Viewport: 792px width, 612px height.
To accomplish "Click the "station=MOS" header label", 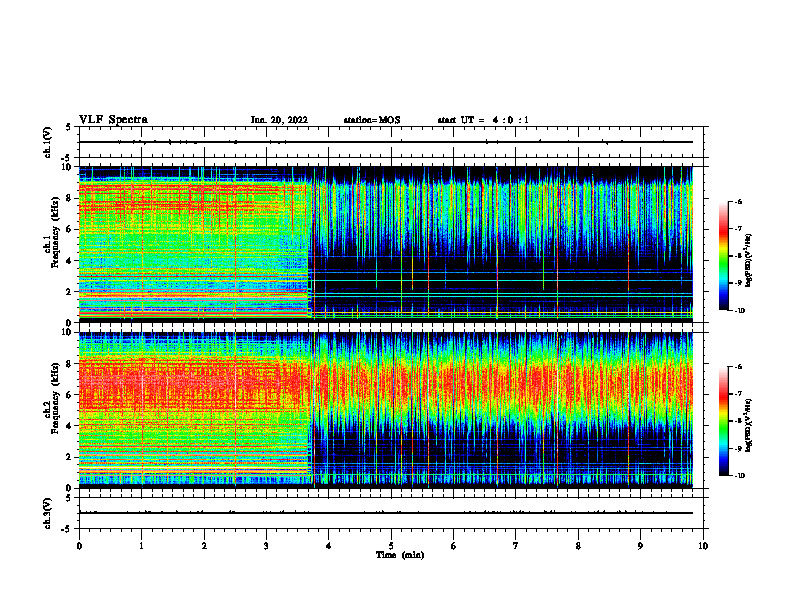I will pos(372,120).
